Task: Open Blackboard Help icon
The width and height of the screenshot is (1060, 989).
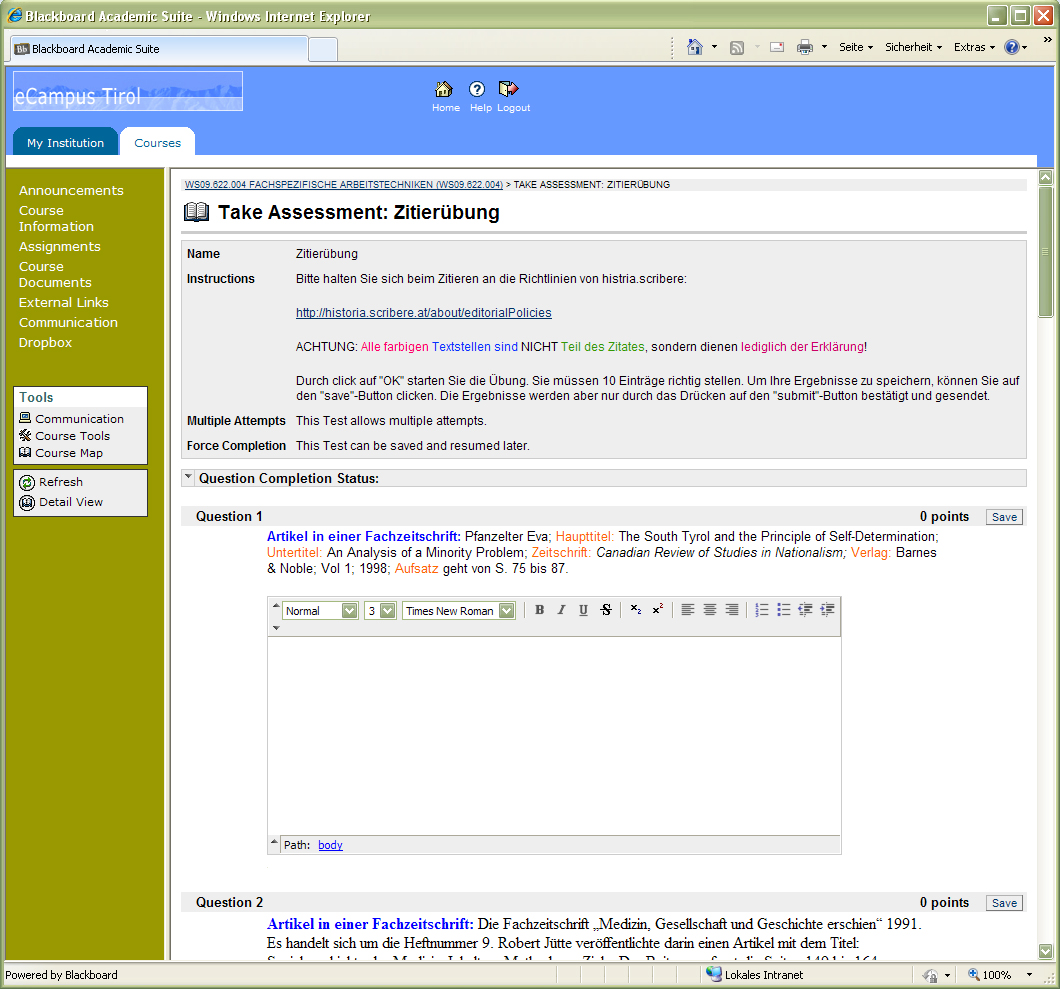Action: [x=477, y=90]
